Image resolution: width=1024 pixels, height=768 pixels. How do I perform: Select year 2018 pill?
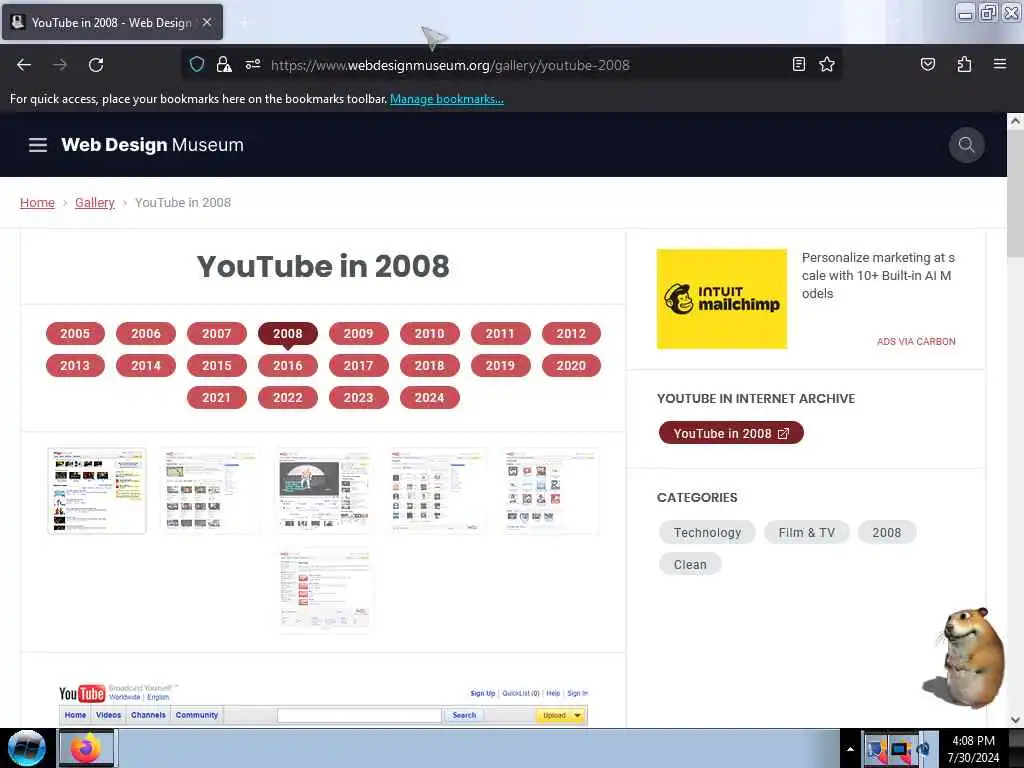(x=430, y=366)
